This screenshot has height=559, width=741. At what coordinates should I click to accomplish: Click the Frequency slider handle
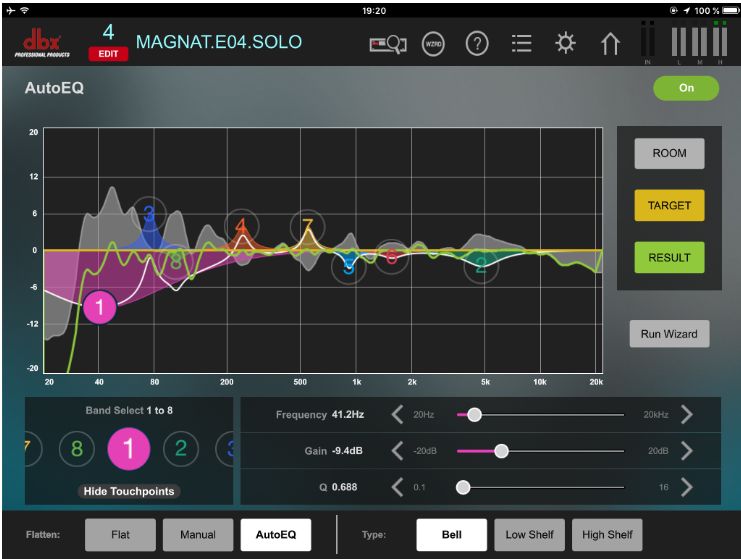474,415
